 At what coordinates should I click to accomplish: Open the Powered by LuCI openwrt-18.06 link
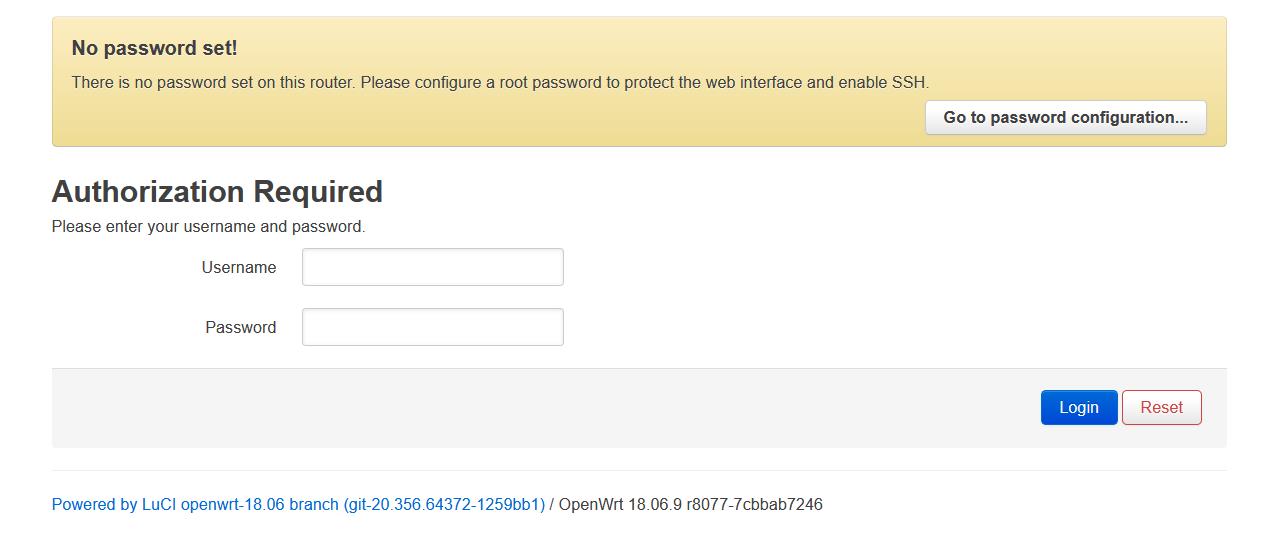click(x=298, y=505)
